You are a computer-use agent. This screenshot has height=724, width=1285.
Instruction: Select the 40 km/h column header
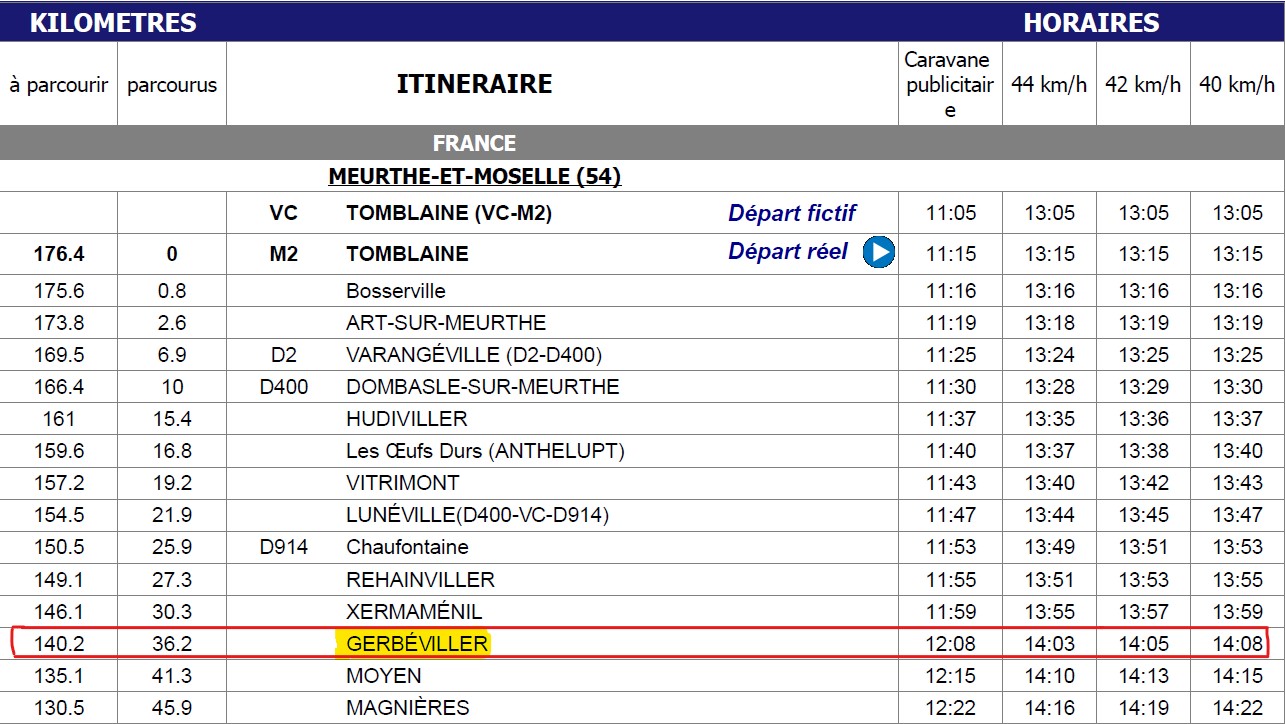click(x=1237, y=85)
